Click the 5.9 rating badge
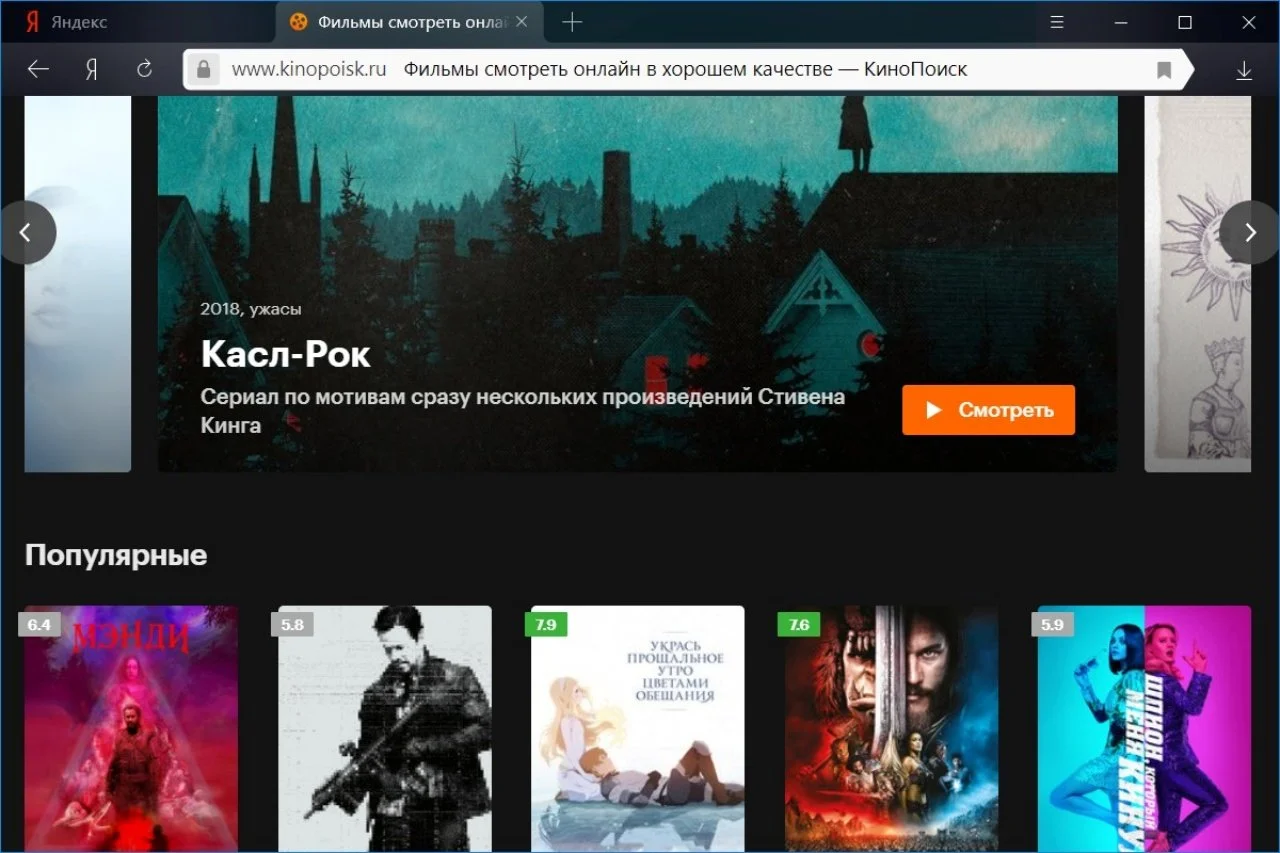 tap(1052, 625)
